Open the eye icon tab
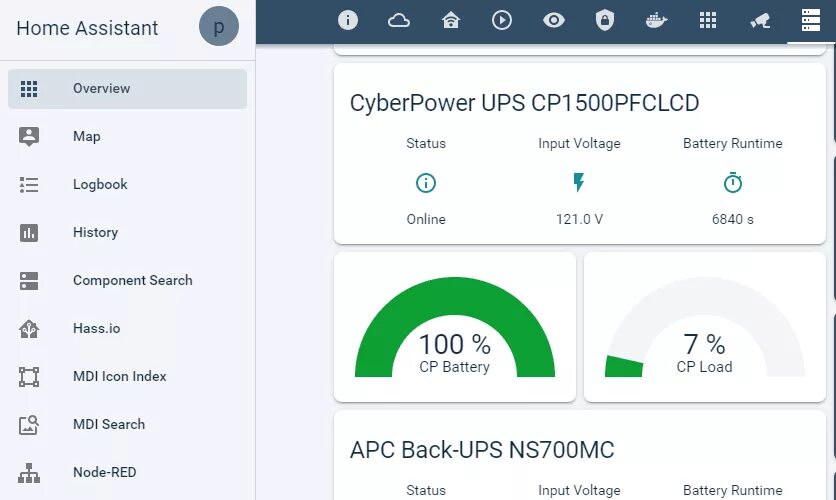This screenshot has width=836, height=500. pyautogui.click(x=554, y=20)
